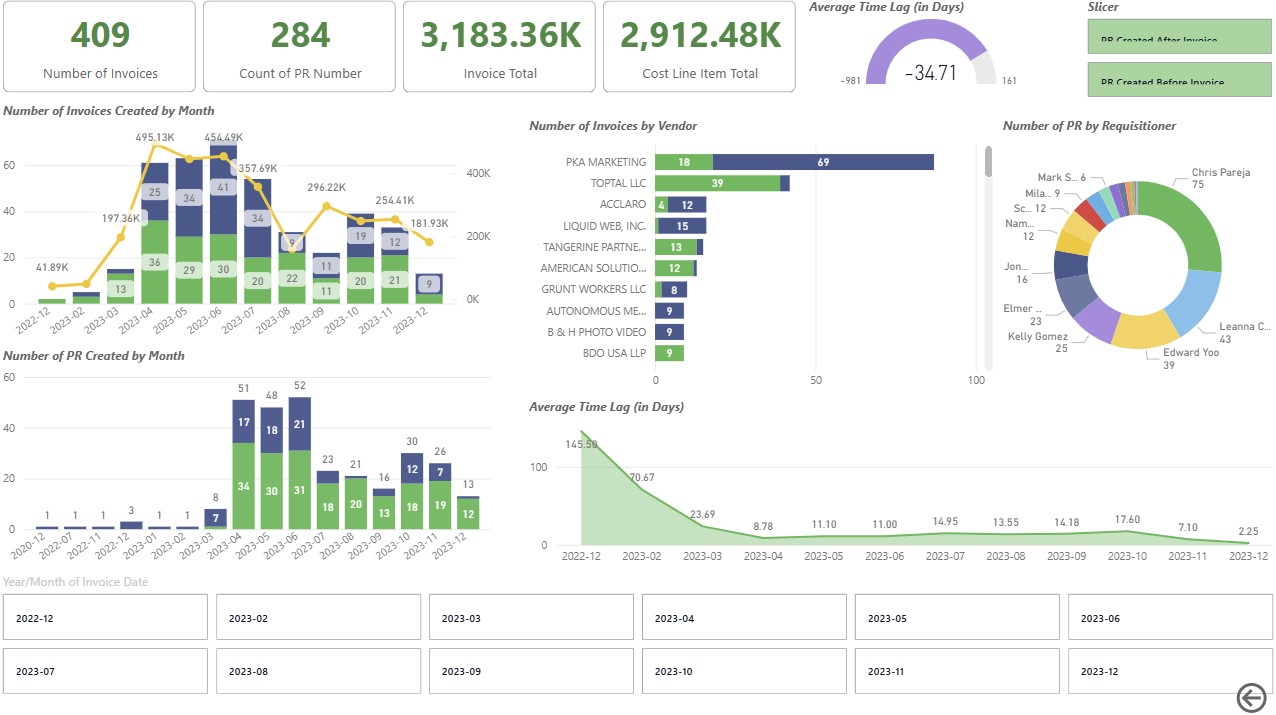Click the Average Time Lag gauge
The width and height of the screenshot is (1276, 715).
pos(931,52)
